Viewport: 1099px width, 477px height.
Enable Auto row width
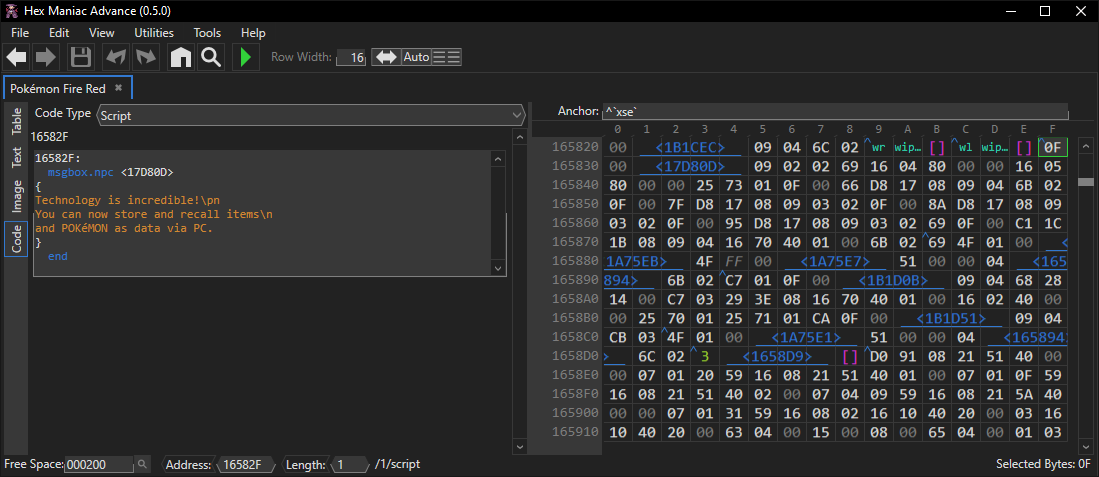[x=415, y=57]
